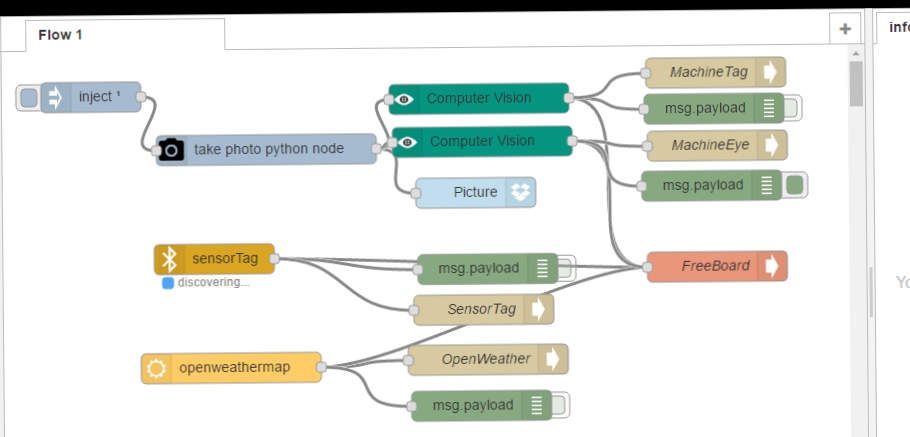910x437 pixels.
Task: Click the vertical scrollbar of the canvas
Action: coord(856,84)
